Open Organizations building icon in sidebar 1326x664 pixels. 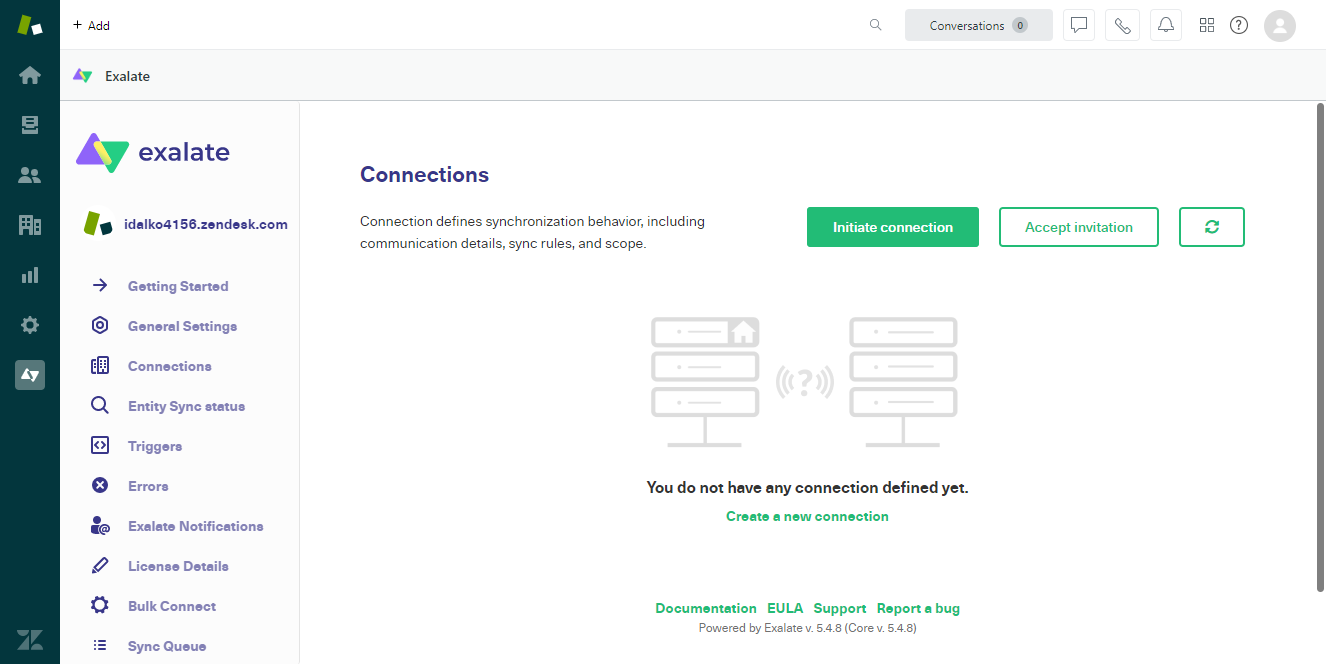[x=30, y=225]
